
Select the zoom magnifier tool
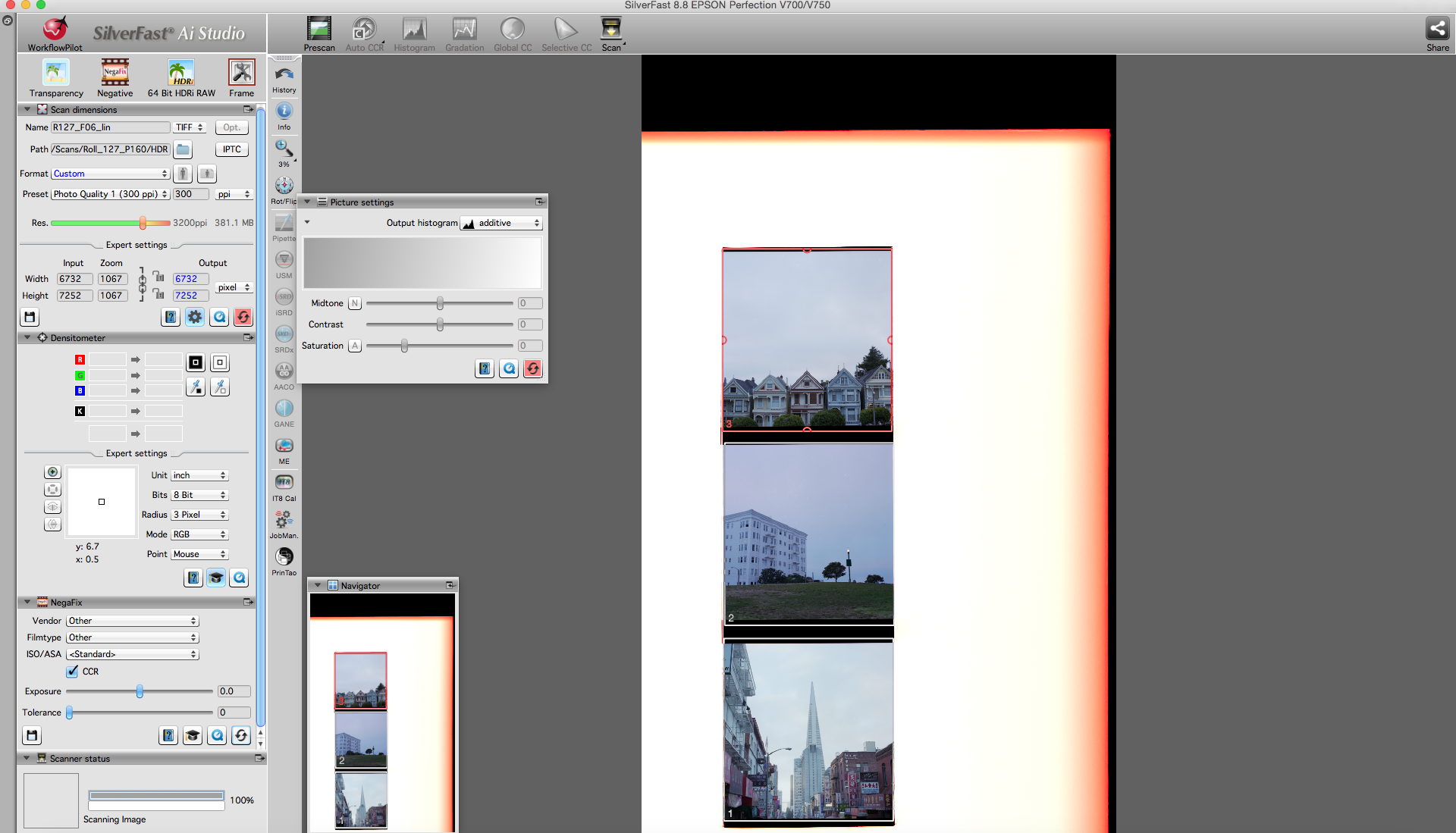(x=284, y=153)
